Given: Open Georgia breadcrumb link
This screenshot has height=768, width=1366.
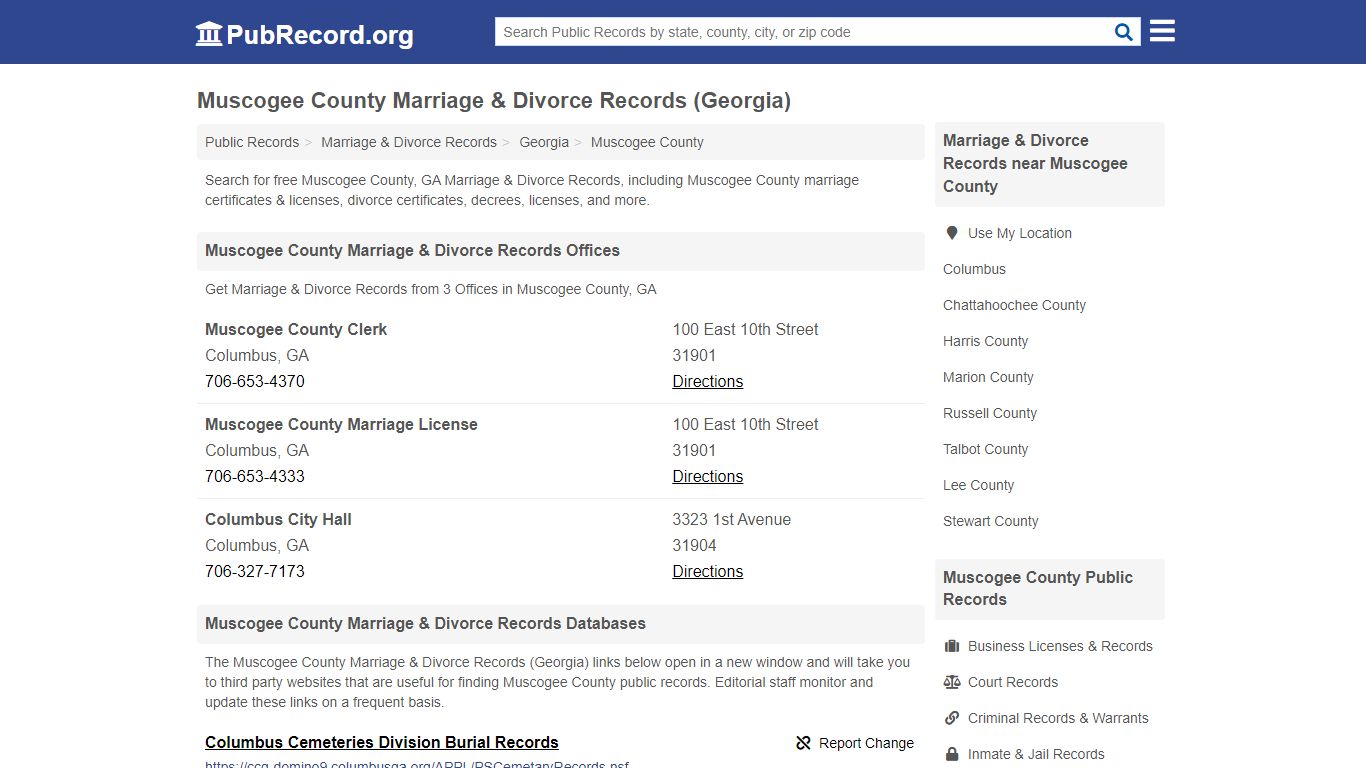Looking at the screenshot, I should point(544,142).
